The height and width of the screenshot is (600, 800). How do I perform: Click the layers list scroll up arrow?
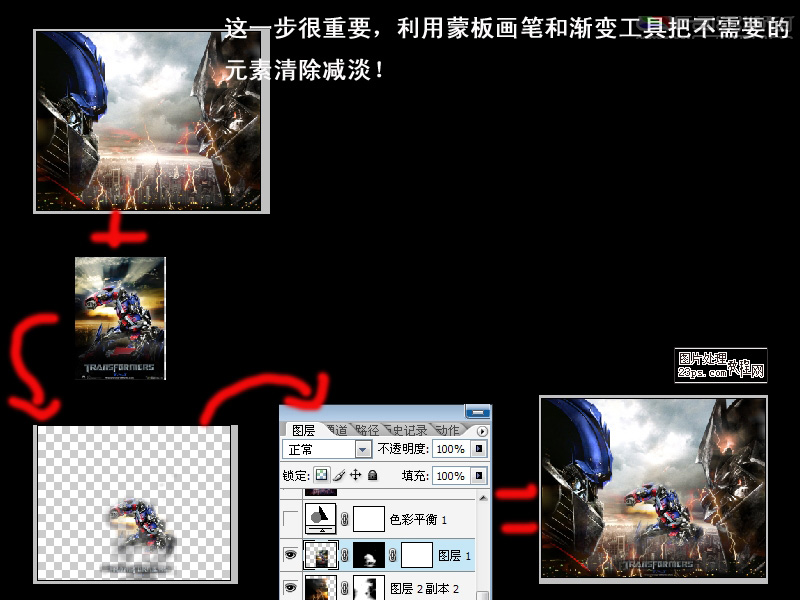(x=483, y=497)
